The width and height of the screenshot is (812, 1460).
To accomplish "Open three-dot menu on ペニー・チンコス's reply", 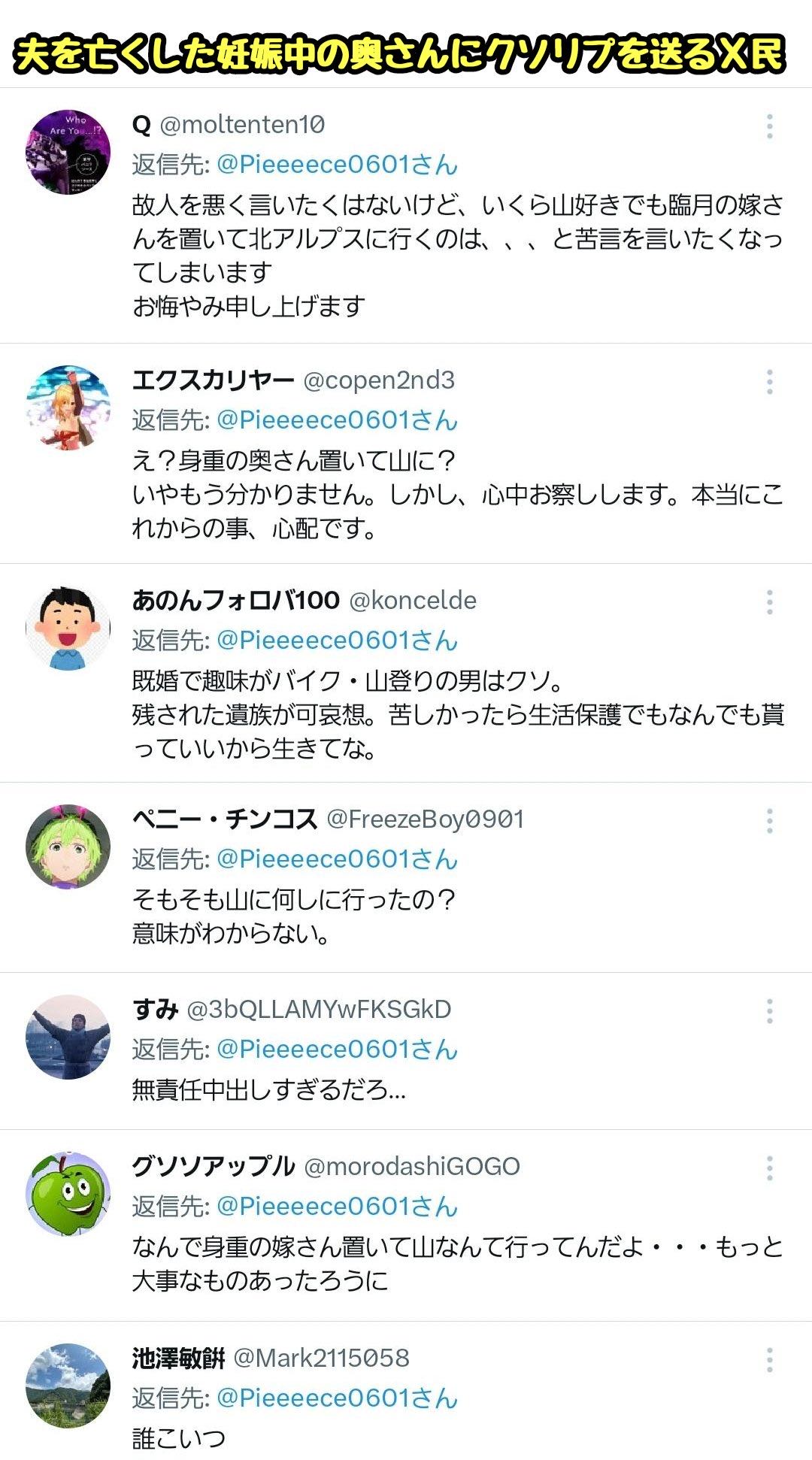I will coord(769,821).
